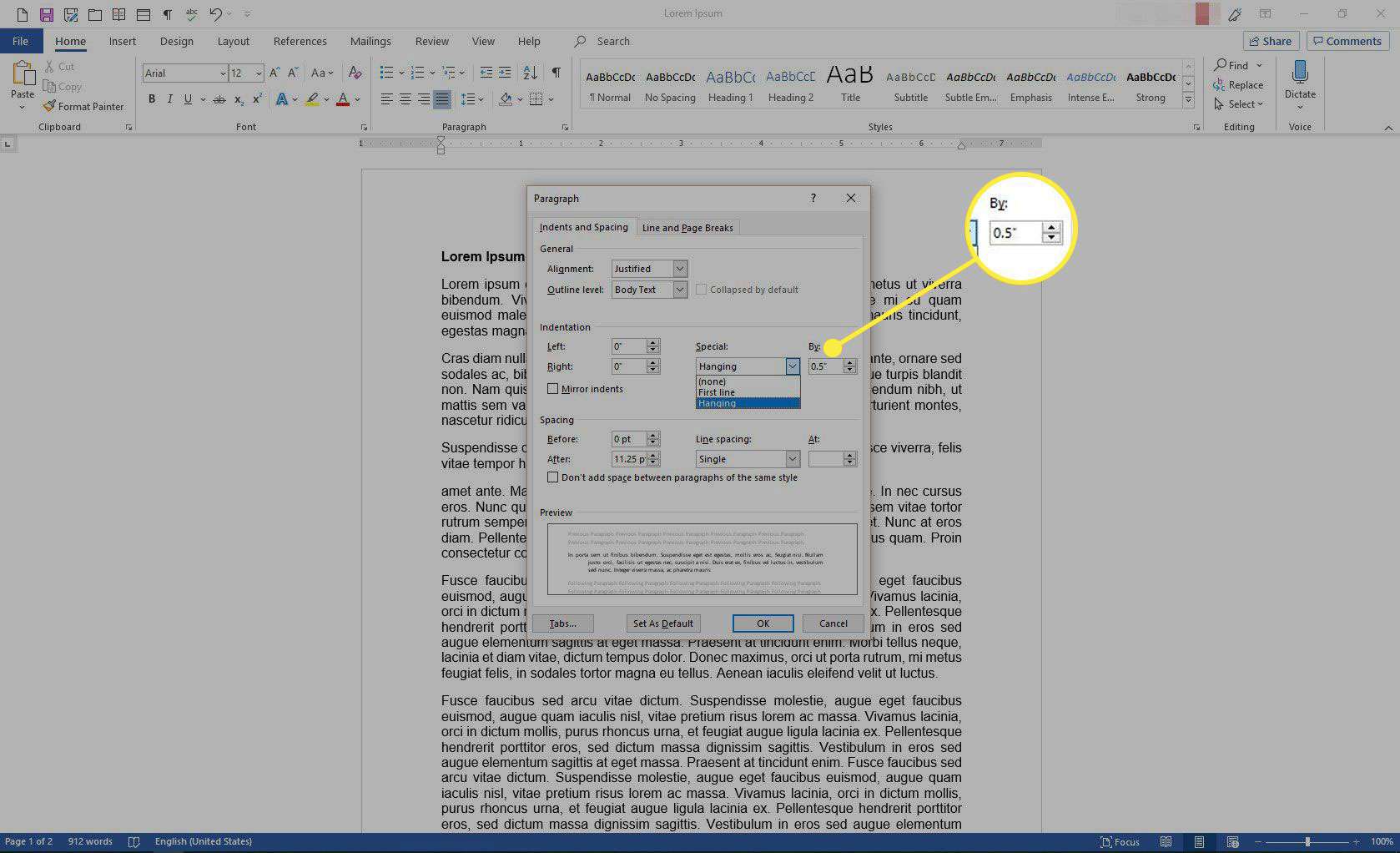Image resolution: width=1400 pixels, height=853 pixels.
Task: Click the font color red A swatch
Action: pyautogui.click(x=343, y=99)
